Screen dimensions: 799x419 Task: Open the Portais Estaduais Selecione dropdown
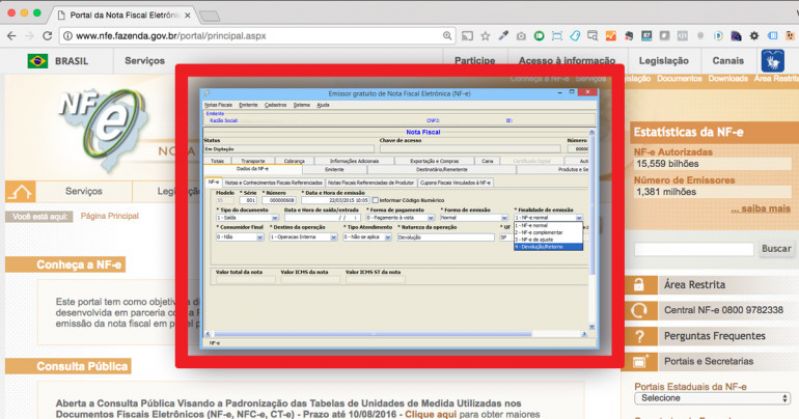click(x=712, y=398)
